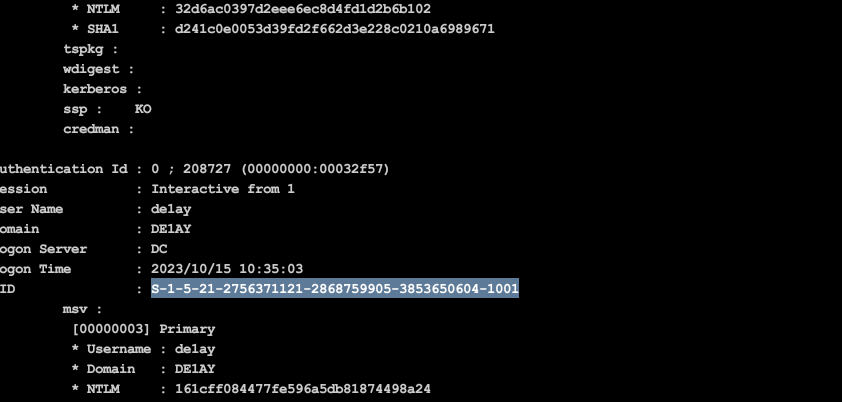Click the tspkg label line
842x402 pixels.
(90, 49)
